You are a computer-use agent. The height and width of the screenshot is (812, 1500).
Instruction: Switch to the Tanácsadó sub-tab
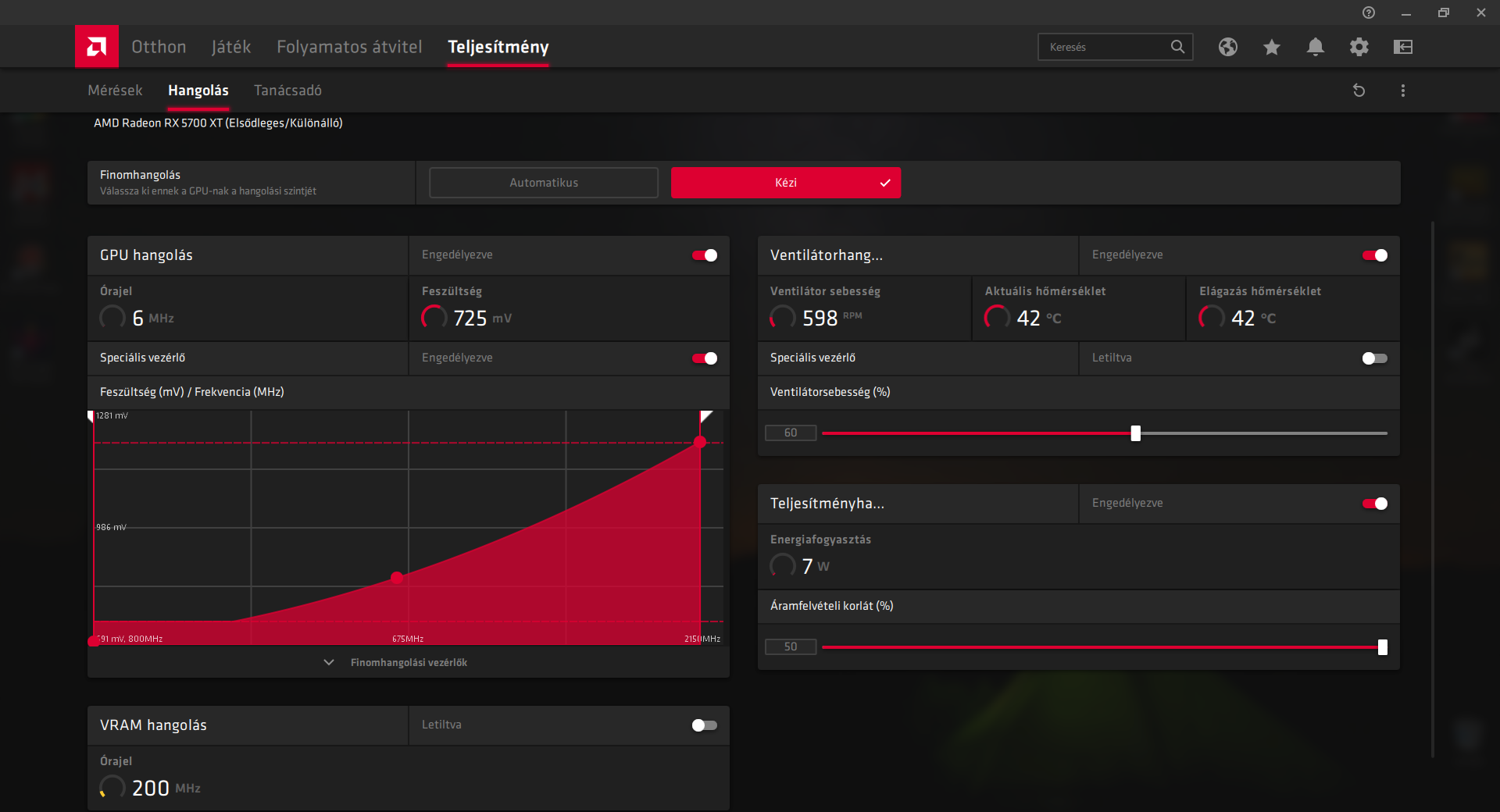287,91
